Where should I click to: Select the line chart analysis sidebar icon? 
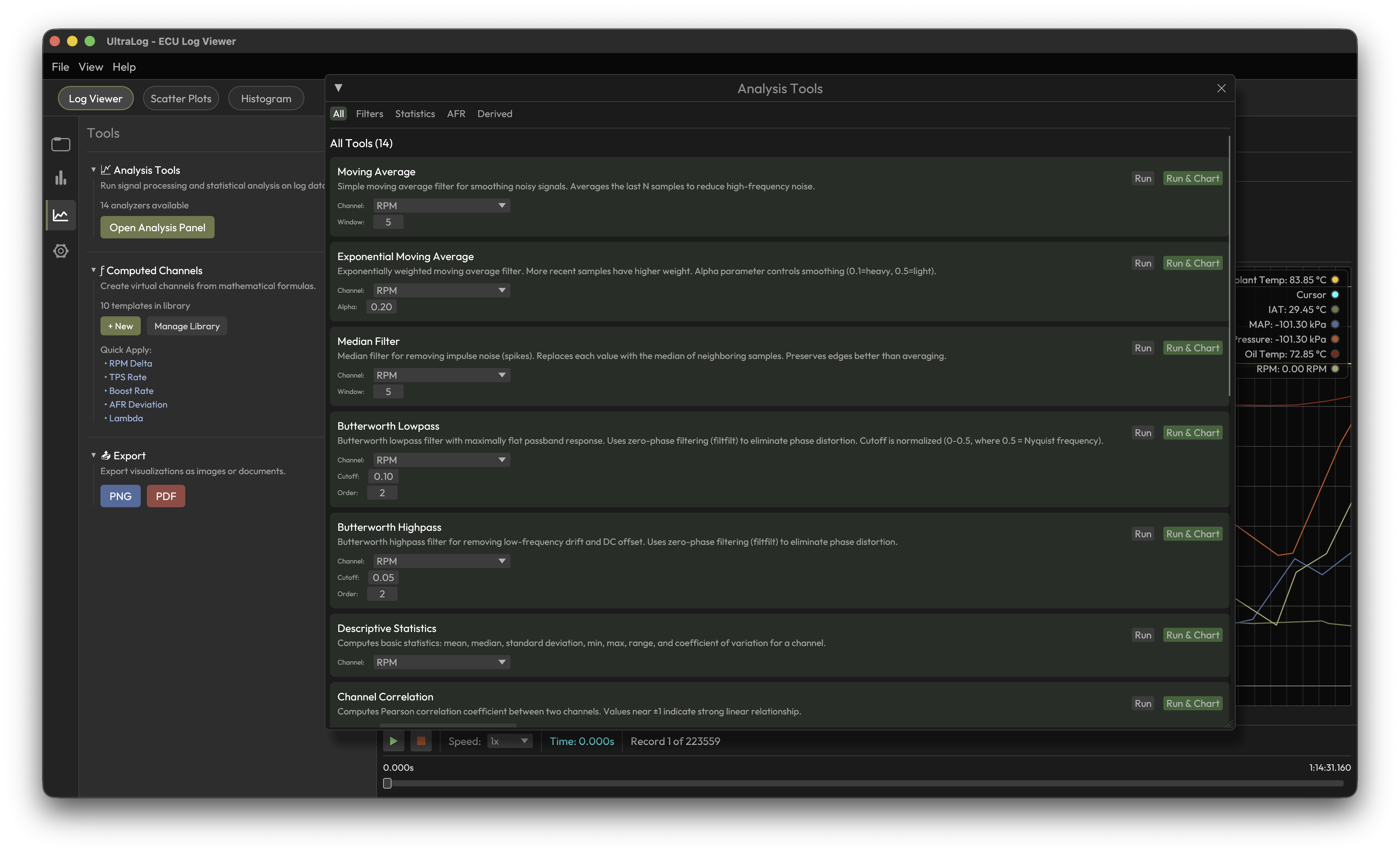click(60, 214)
